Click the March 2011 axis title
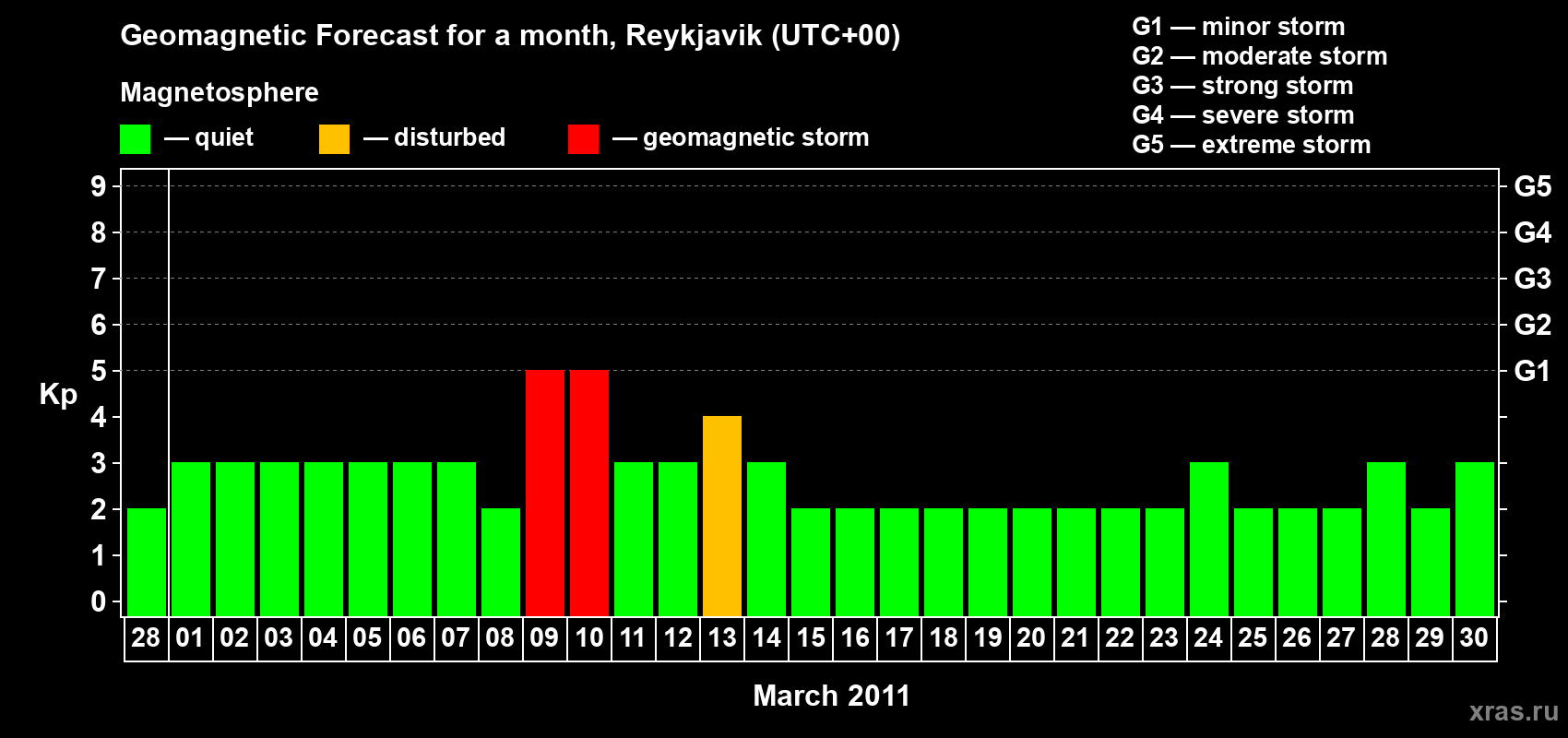This screenshot has width=1568, height=738. pyautogui.click(x=831, y=696)
